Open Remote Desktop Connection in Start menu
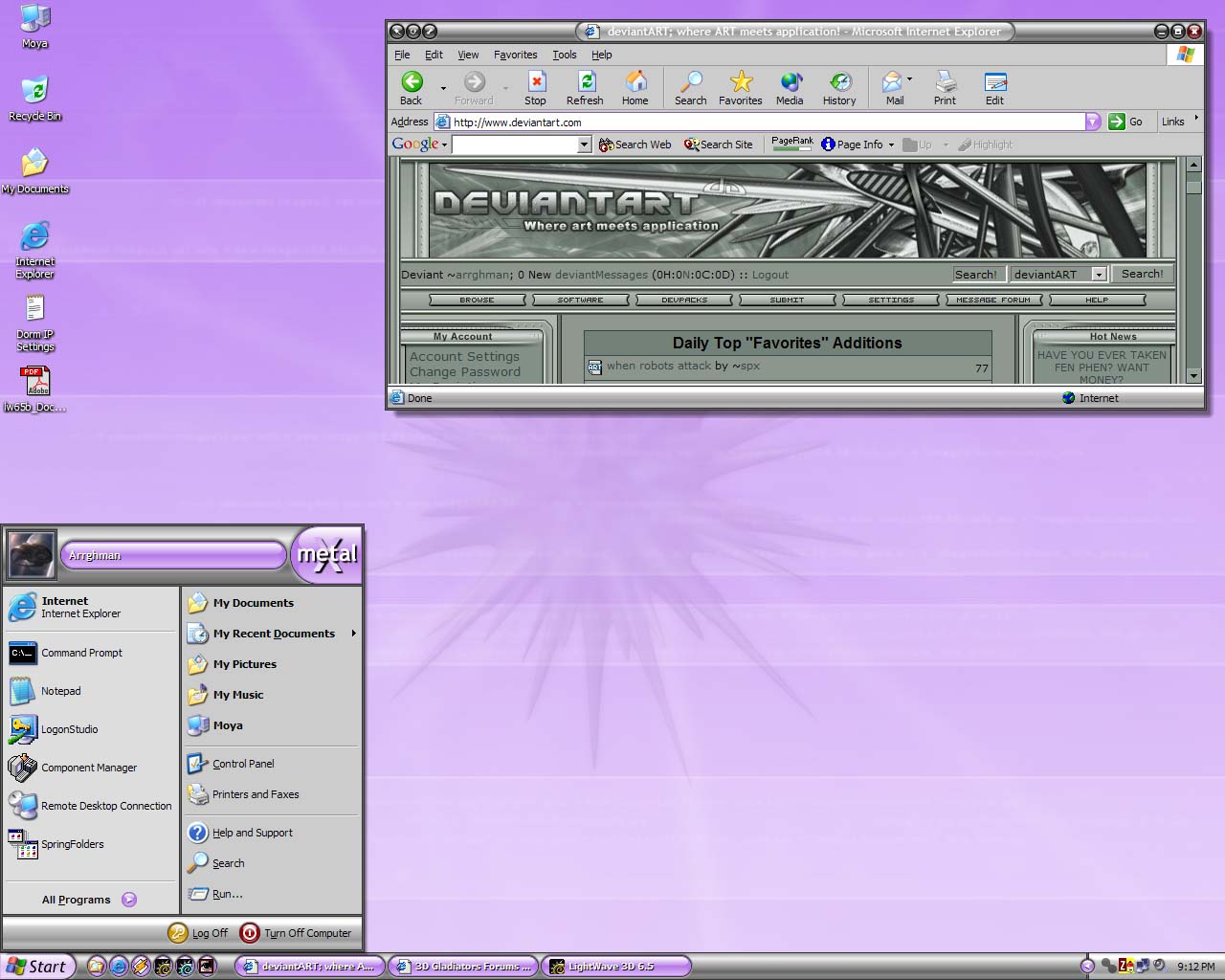 [x=91, y=806]
